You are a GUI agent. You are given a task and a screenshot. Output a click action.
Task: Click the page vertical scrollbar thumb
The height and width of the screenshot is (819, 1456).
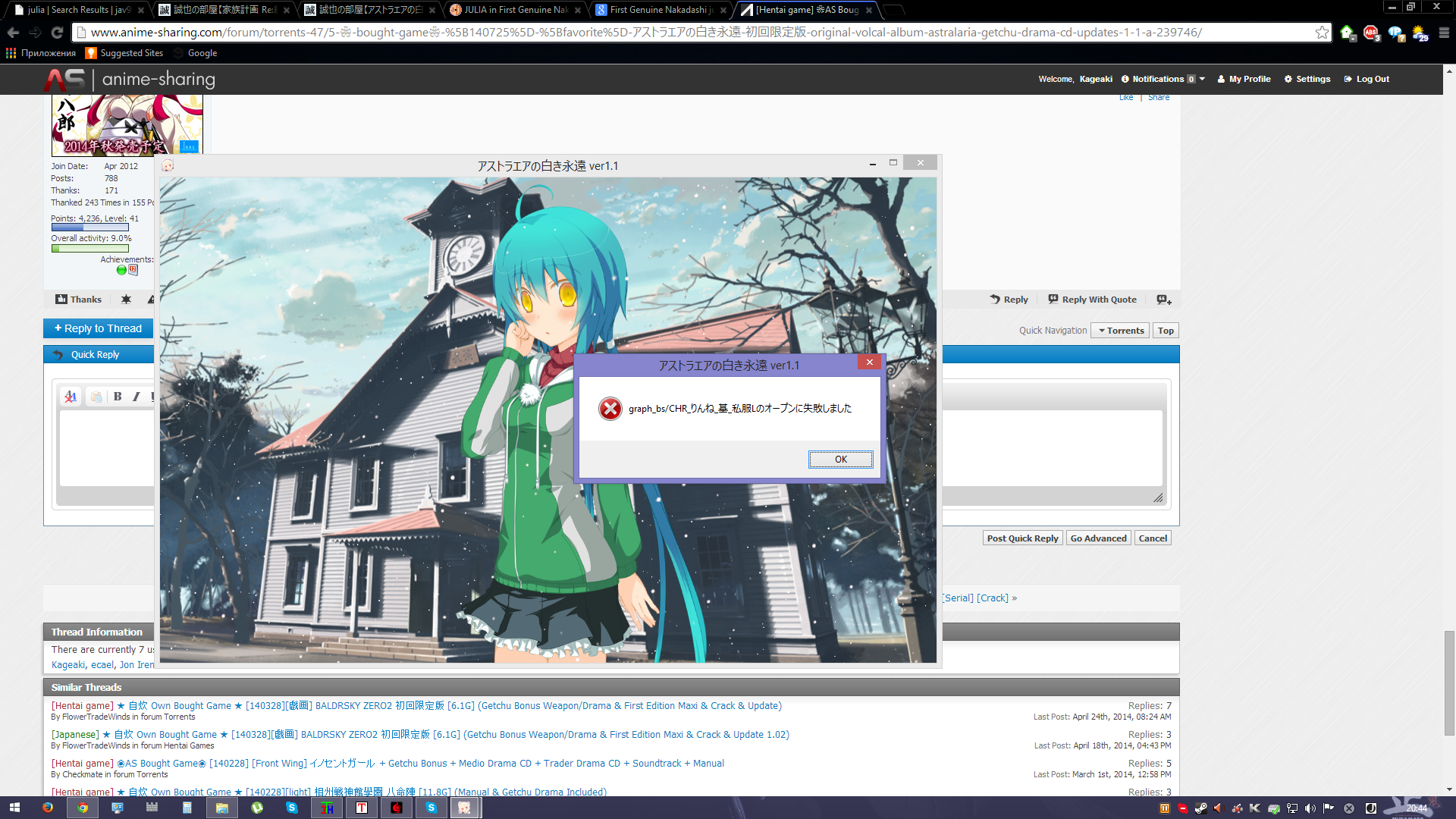tap(1449, 682)
